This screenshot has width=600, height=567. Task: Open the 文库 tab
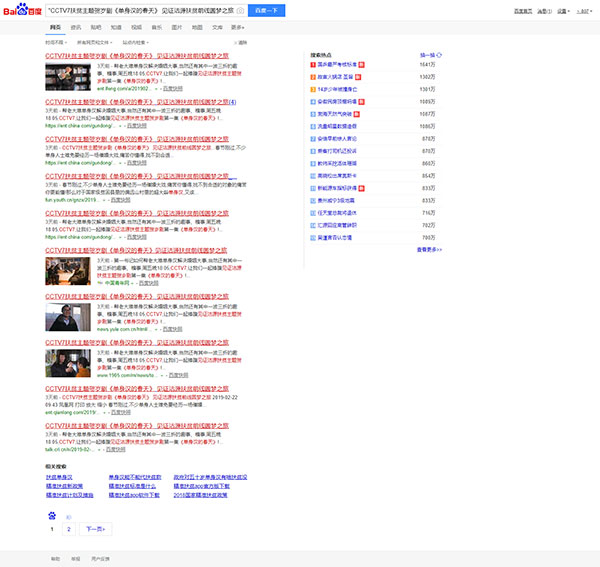(217, 27)
